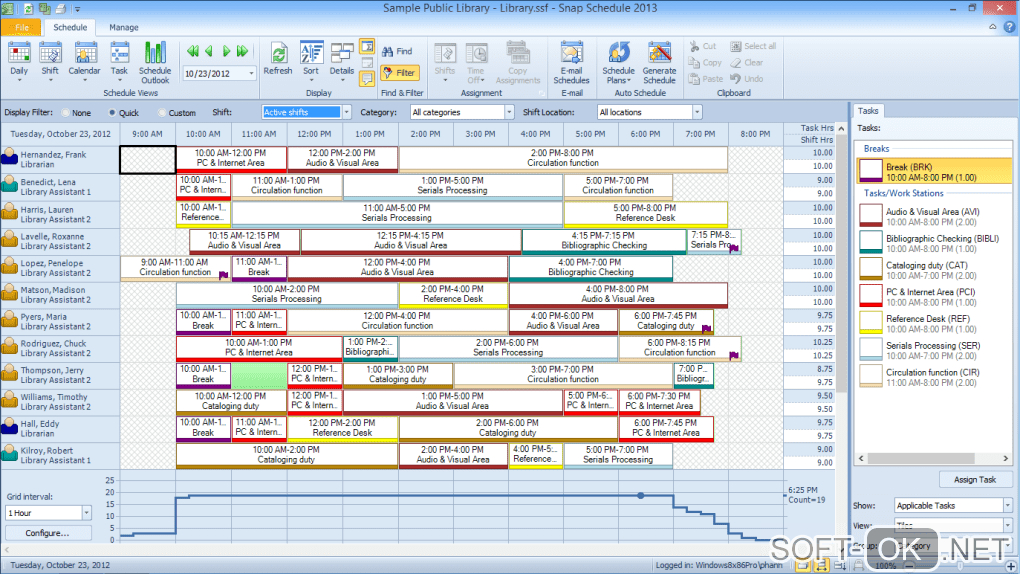Open the File menu

click(x=21, y=27)
